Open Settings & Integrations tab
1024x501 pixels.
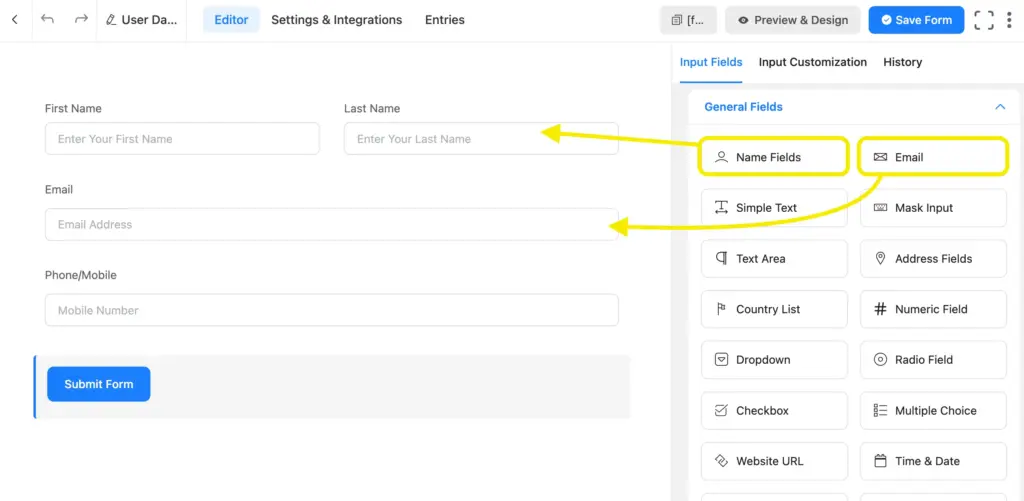(x=336, y=20)
